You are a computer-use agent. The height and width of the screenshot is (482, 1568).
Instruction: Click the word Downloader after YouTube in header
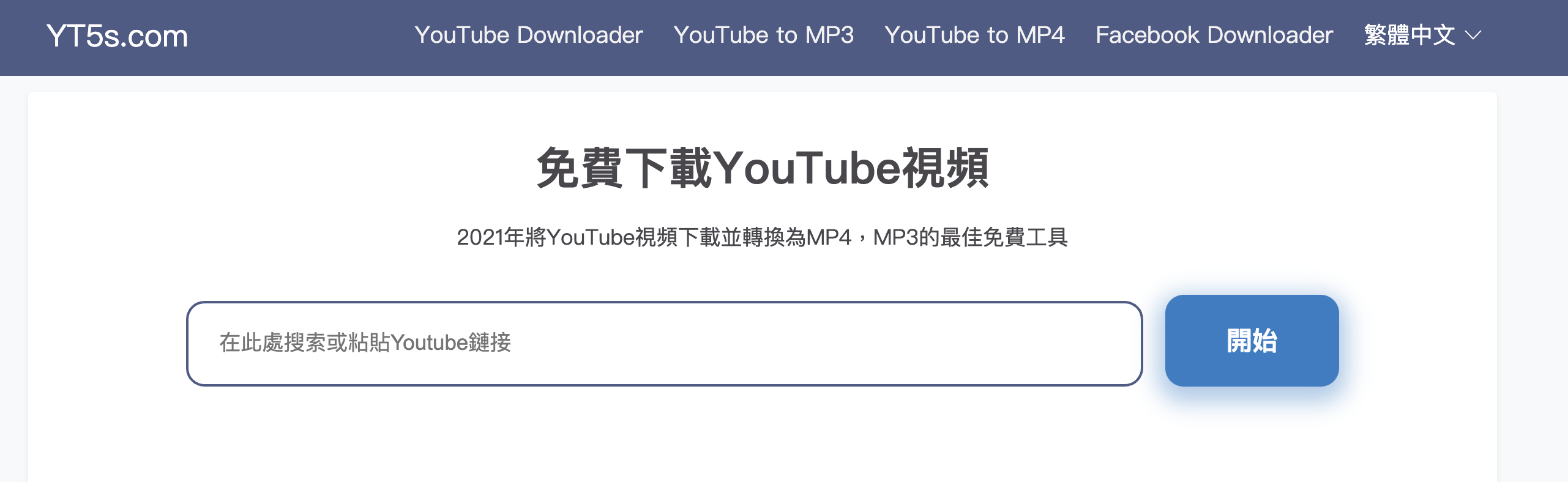coord(580,35)
